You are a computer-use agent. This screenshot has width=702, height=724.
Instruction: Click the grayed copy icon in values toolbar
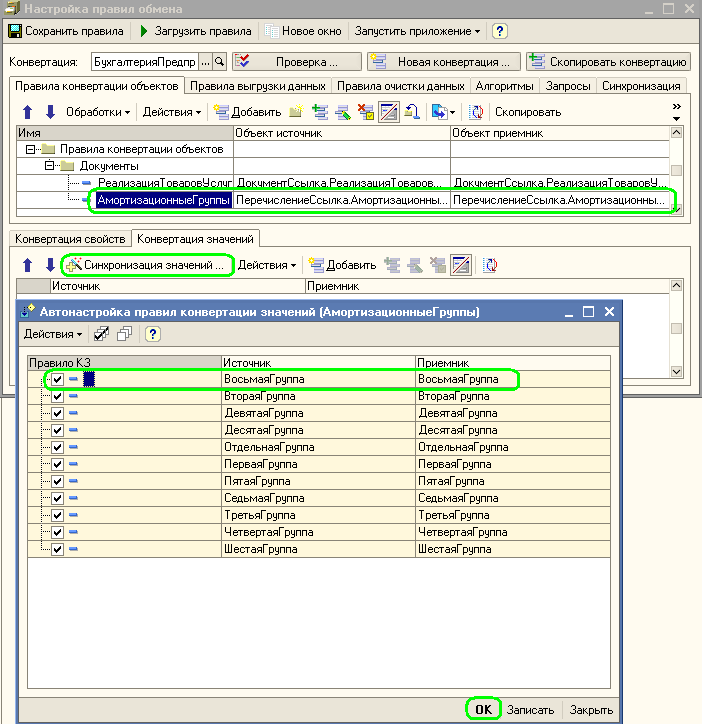[392, 265]
